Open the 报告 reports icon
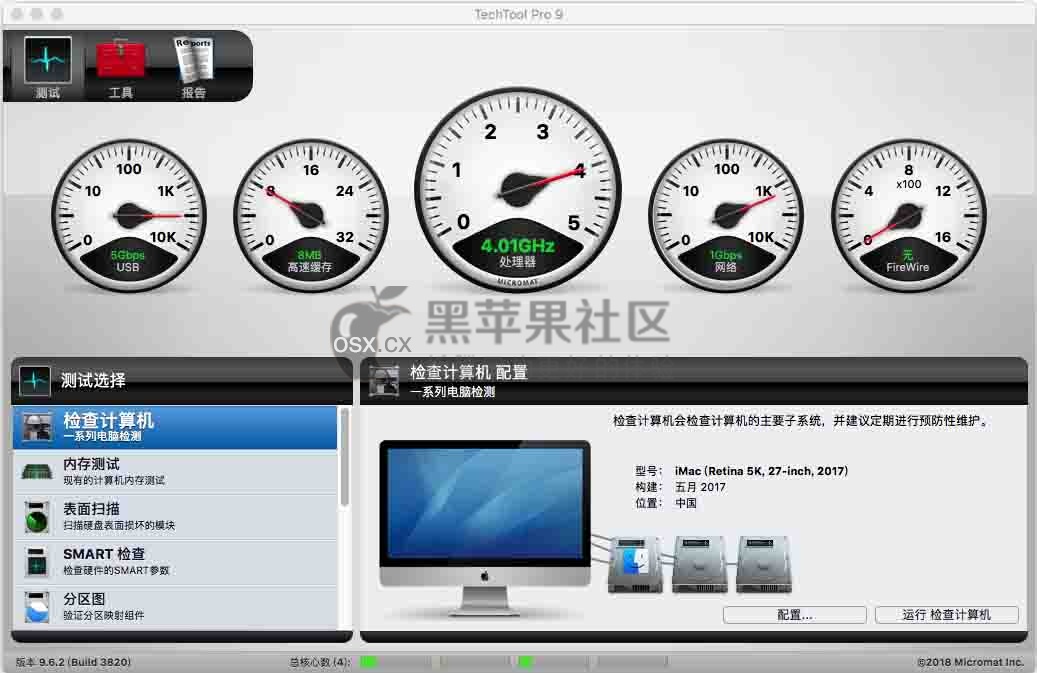The image size is (1037, 673). 193,67
